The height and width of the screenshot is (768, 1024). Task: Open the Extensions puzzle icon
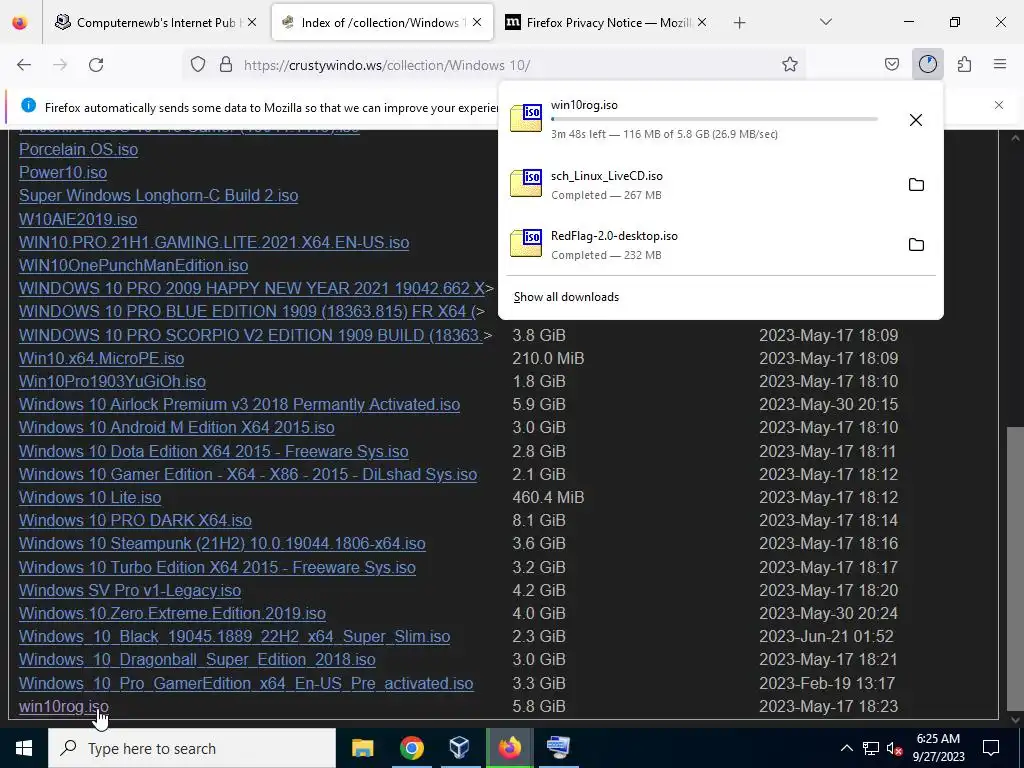(x=964, y=64)
